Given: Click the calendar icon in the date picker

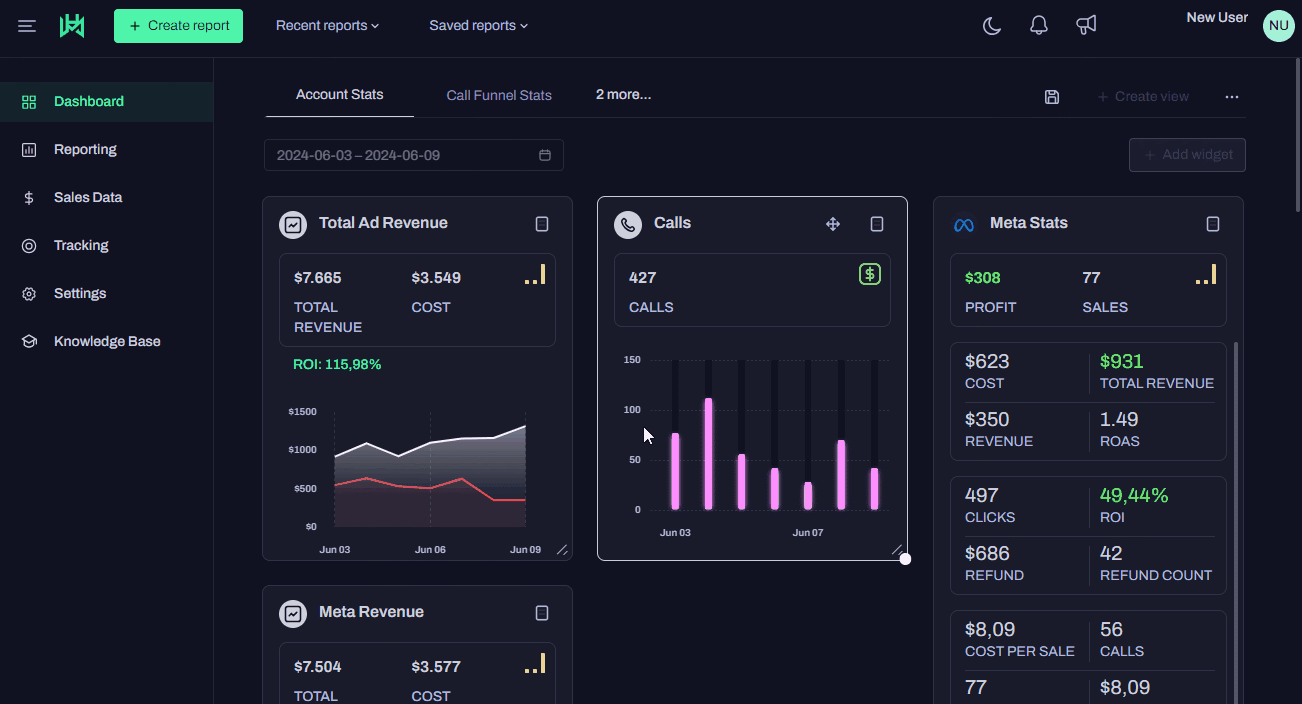Looking at the screenshot, I should (x=544, y=155).
